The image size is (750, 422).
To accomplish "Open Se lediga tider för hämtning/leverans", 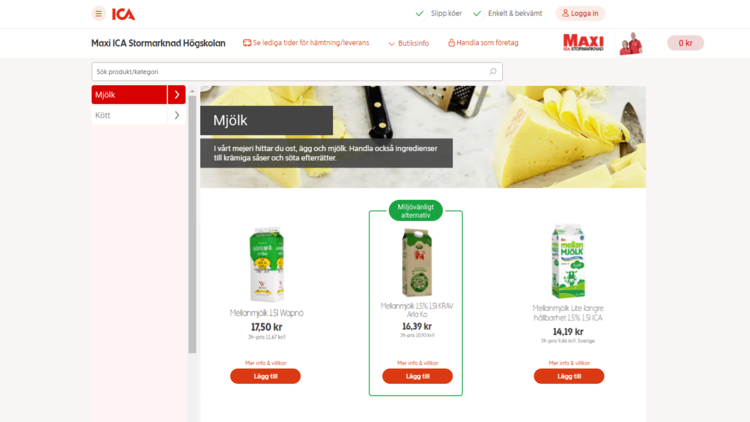I will (x=306, y=43).
